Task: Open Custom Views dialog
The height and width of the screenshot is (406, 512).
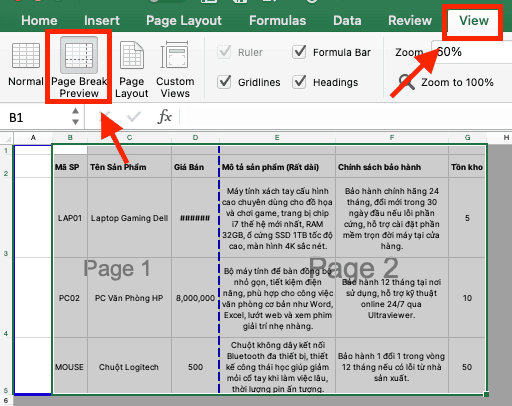Action: coord(175,69)
